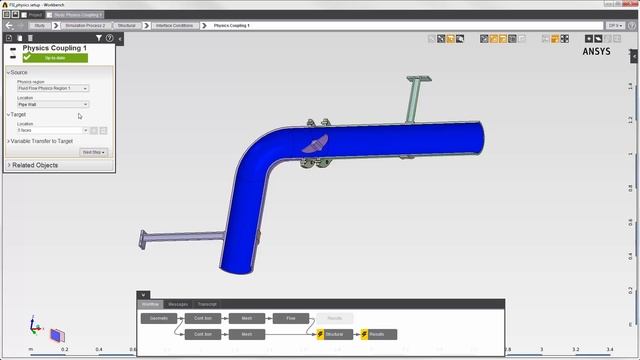Click the dark icon starting second toolbar group
This screenshot has width=640, height=360.
(x=484, y=39)
